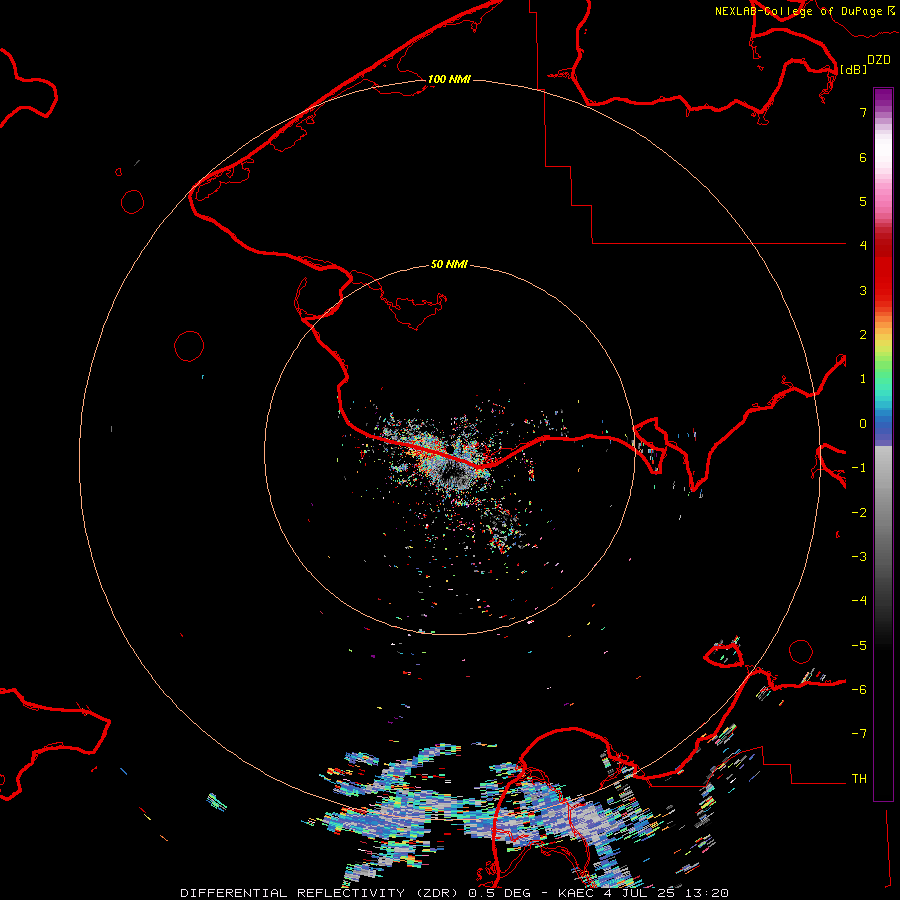Click the -1 value on color scale
The width and height of the screenshot is (900, 900).
(x=859, y=468)
